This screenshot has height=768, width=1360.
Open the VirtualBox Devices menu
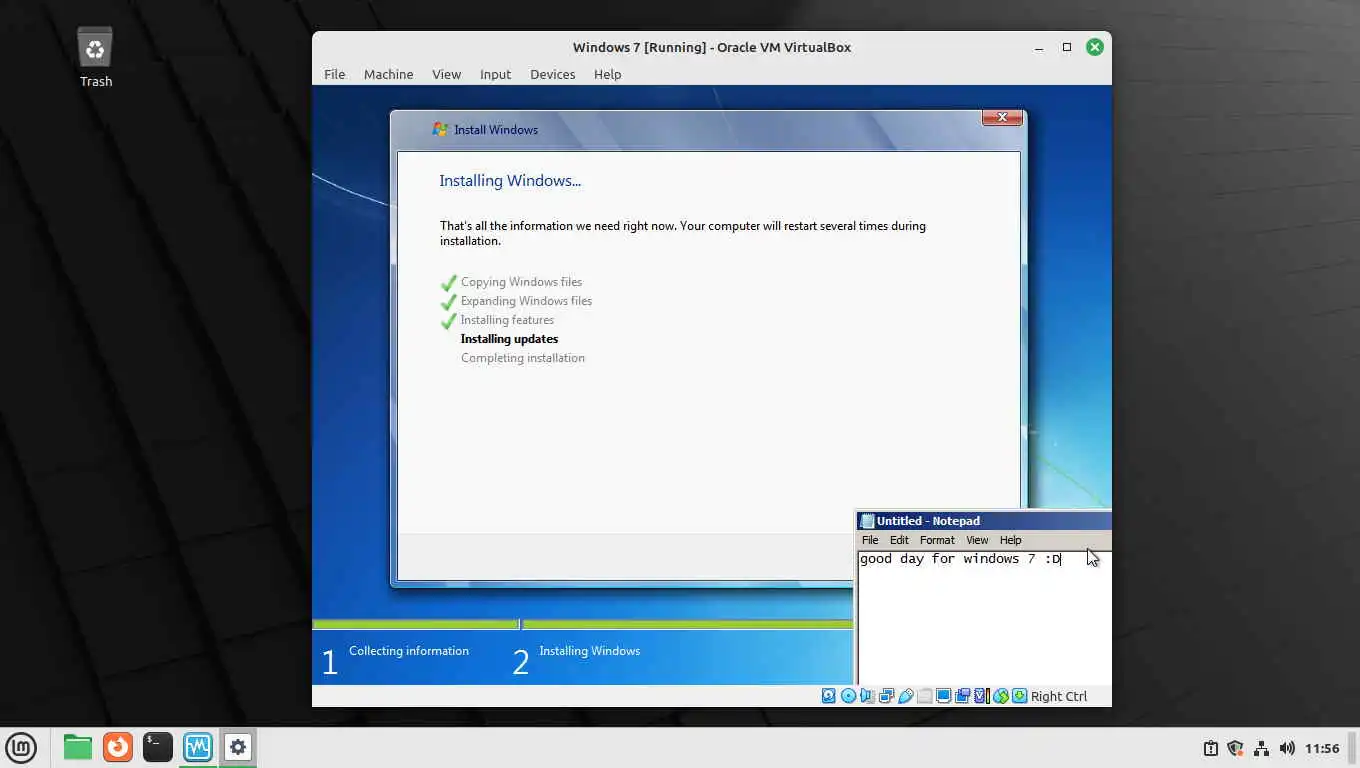pos(552,74)
